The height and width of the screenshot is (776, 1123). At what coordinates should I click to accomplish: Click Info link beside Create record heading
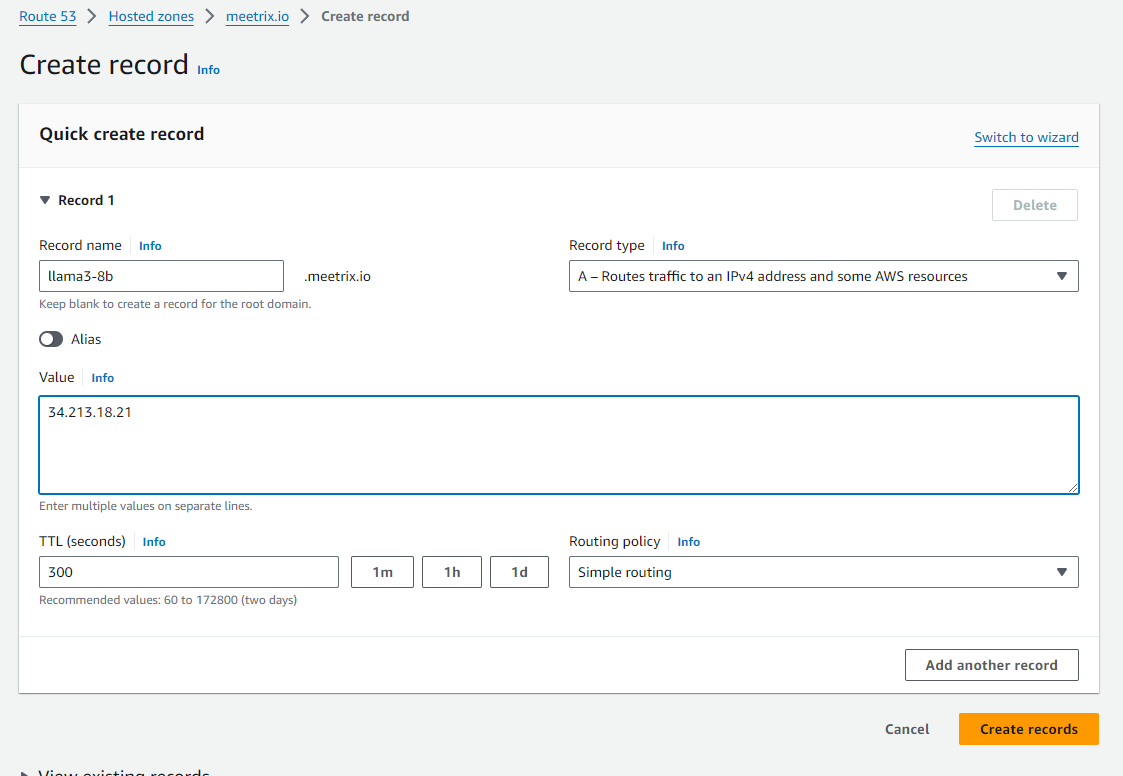click(x=208, y=70)
